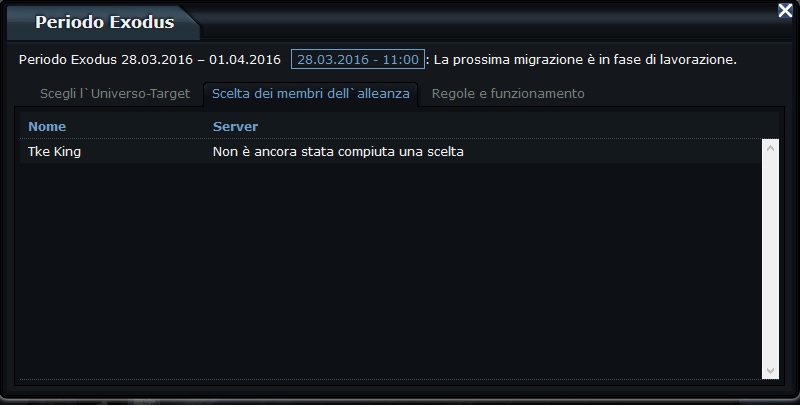Click 'Non è ancora stata compiuta una scelta'
Screen dimensions: 802x410
(x=338, y=152)
